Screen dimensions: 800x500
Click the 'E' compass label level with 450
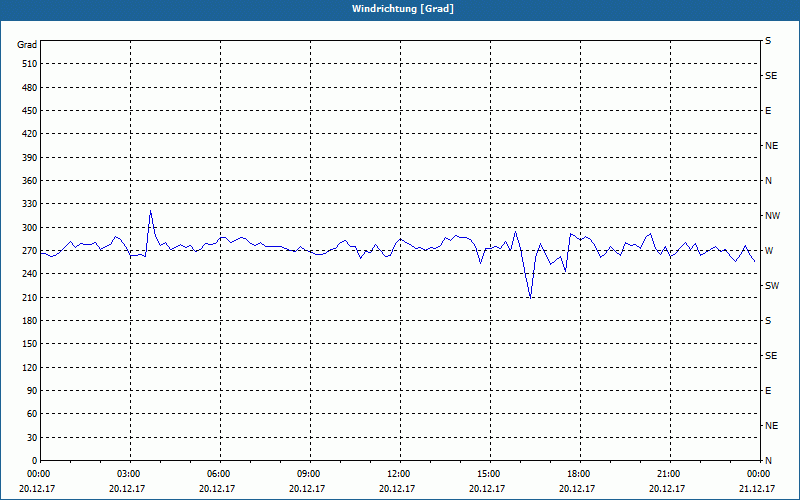pyautogui.click(x=768, y=111)
